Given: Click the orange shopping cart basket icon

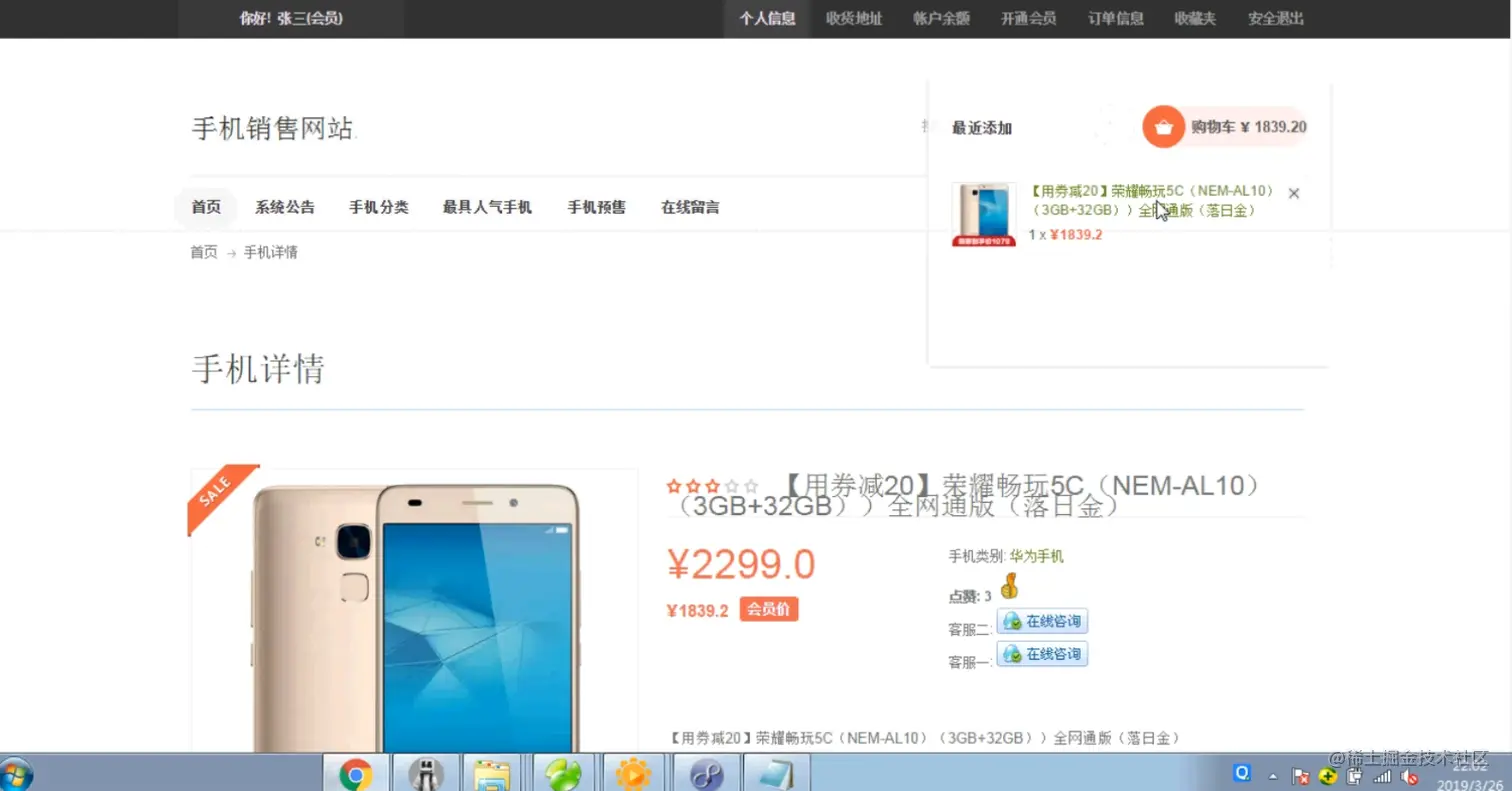Looking at the screenshot, I should click(1163, 127).
